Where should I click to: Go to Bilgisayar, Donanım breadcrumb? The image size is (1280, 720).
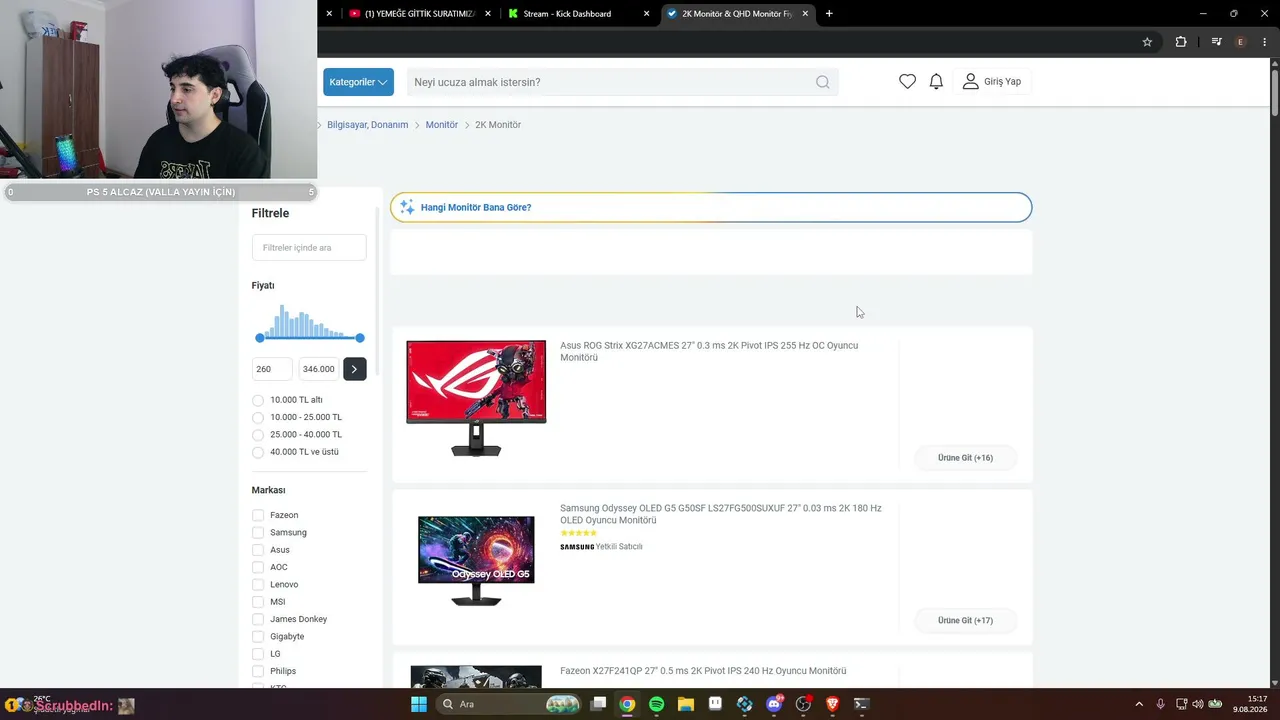click(368, 125)
